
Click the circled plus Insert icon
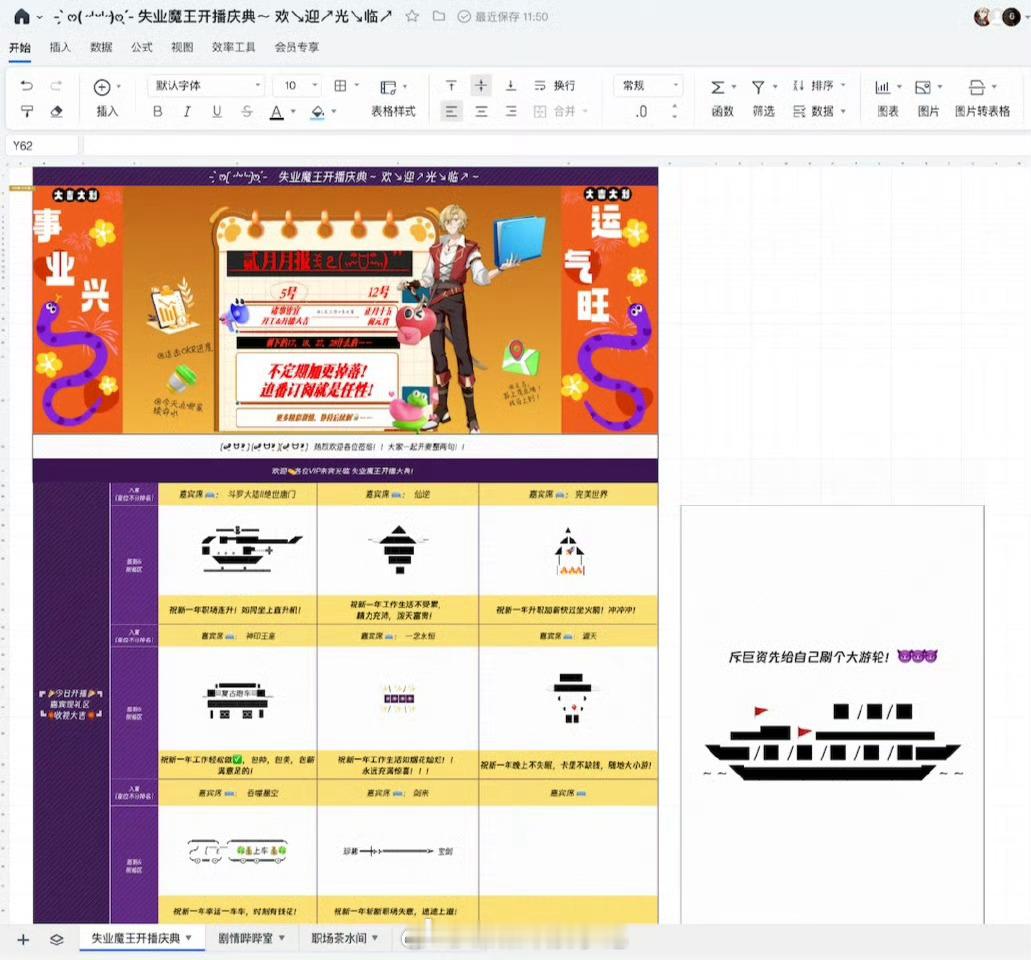point(102,87)
